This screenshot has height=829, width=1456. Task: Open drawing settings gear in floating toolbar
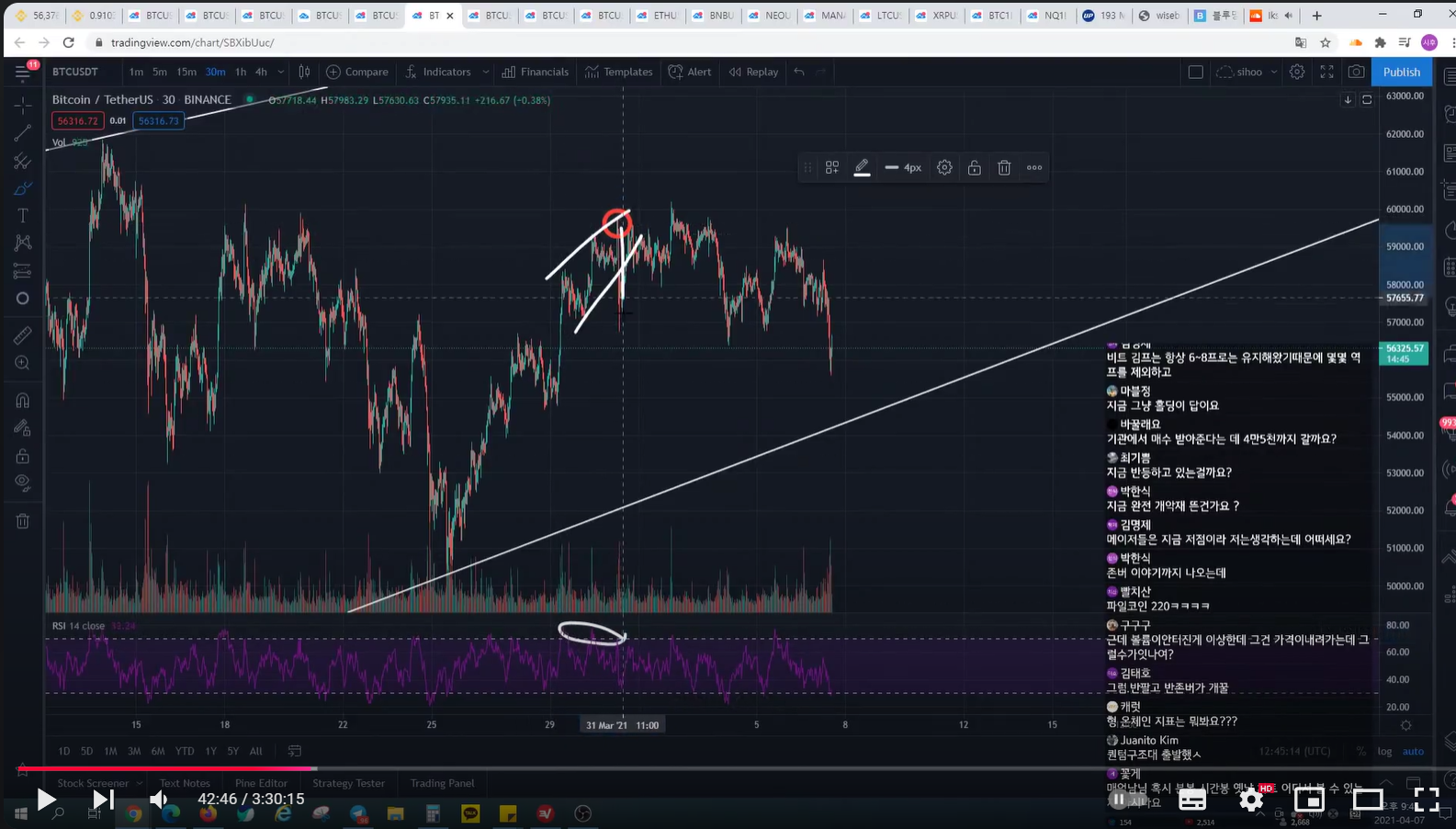[944, 167]
